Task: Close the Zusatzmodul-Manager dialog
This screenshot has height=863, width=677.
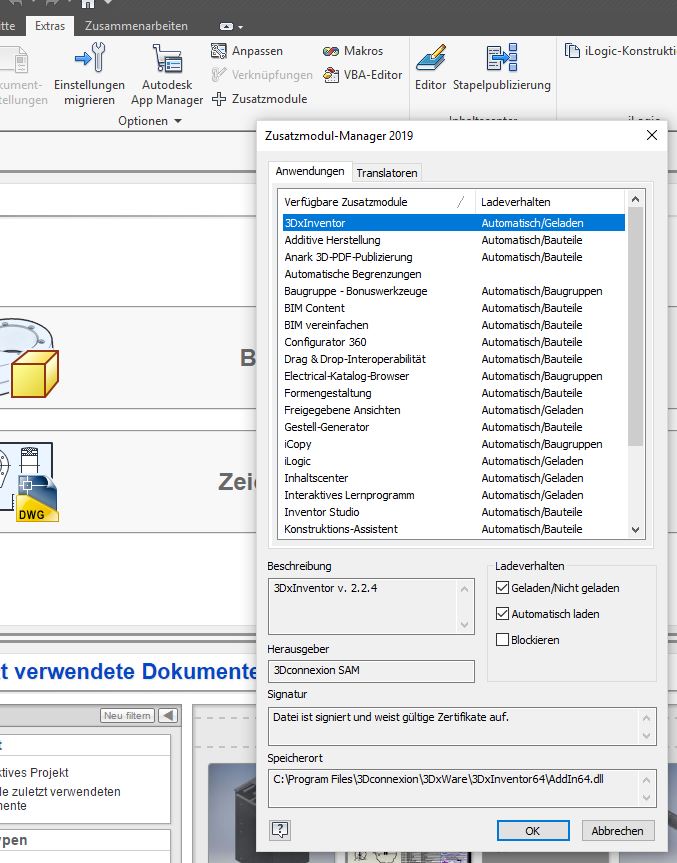Action: tap(652, 135)
